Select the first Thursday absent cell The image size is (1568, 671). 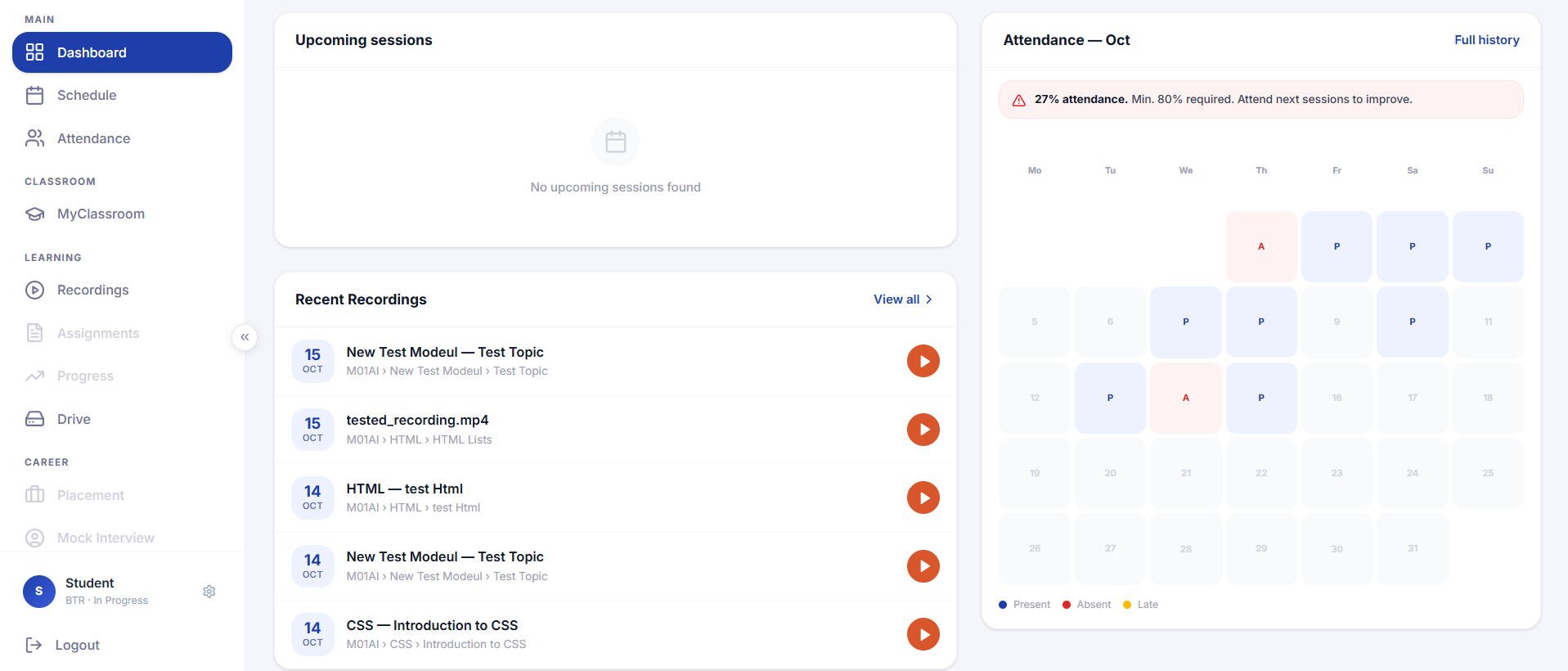coord(1261,246)
